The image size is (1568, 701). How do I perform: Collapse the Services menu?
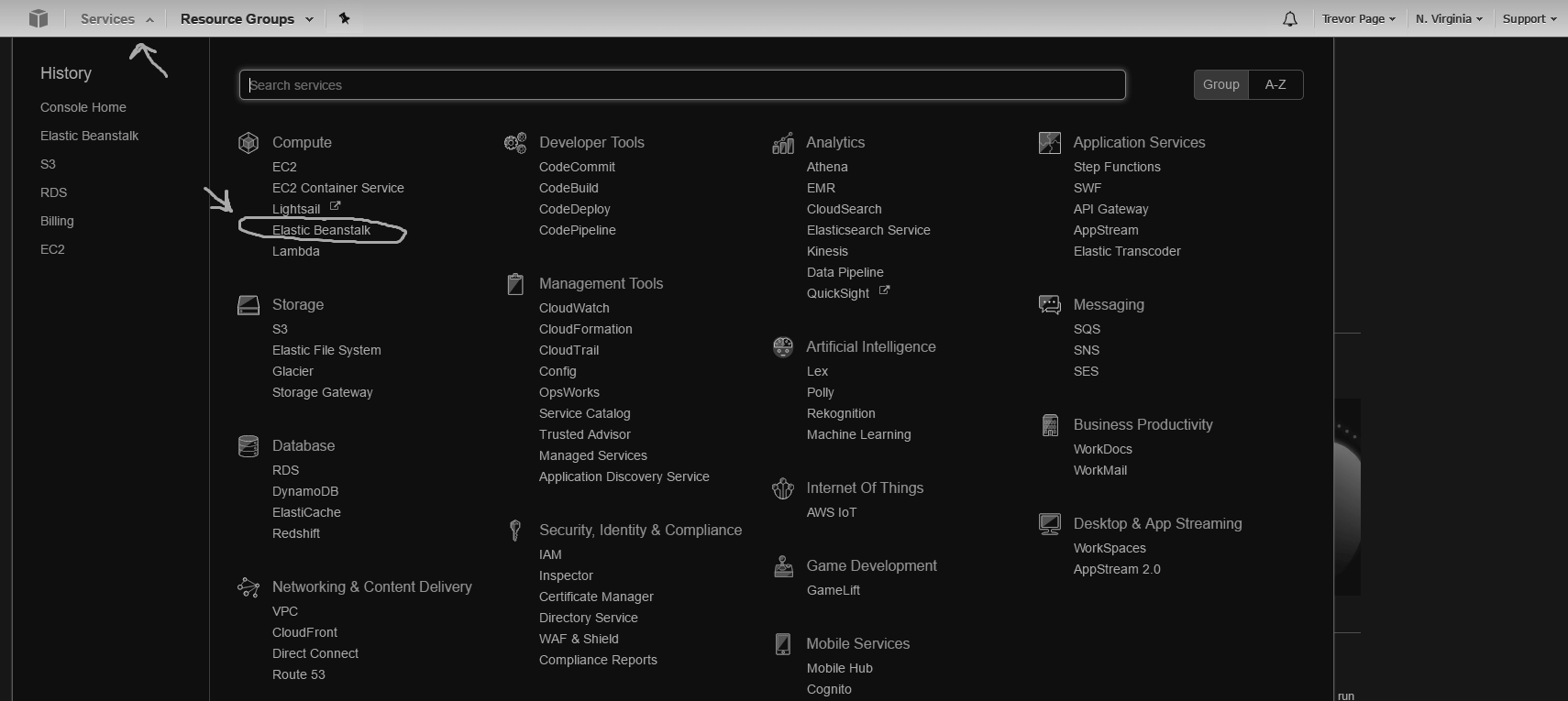116,18
